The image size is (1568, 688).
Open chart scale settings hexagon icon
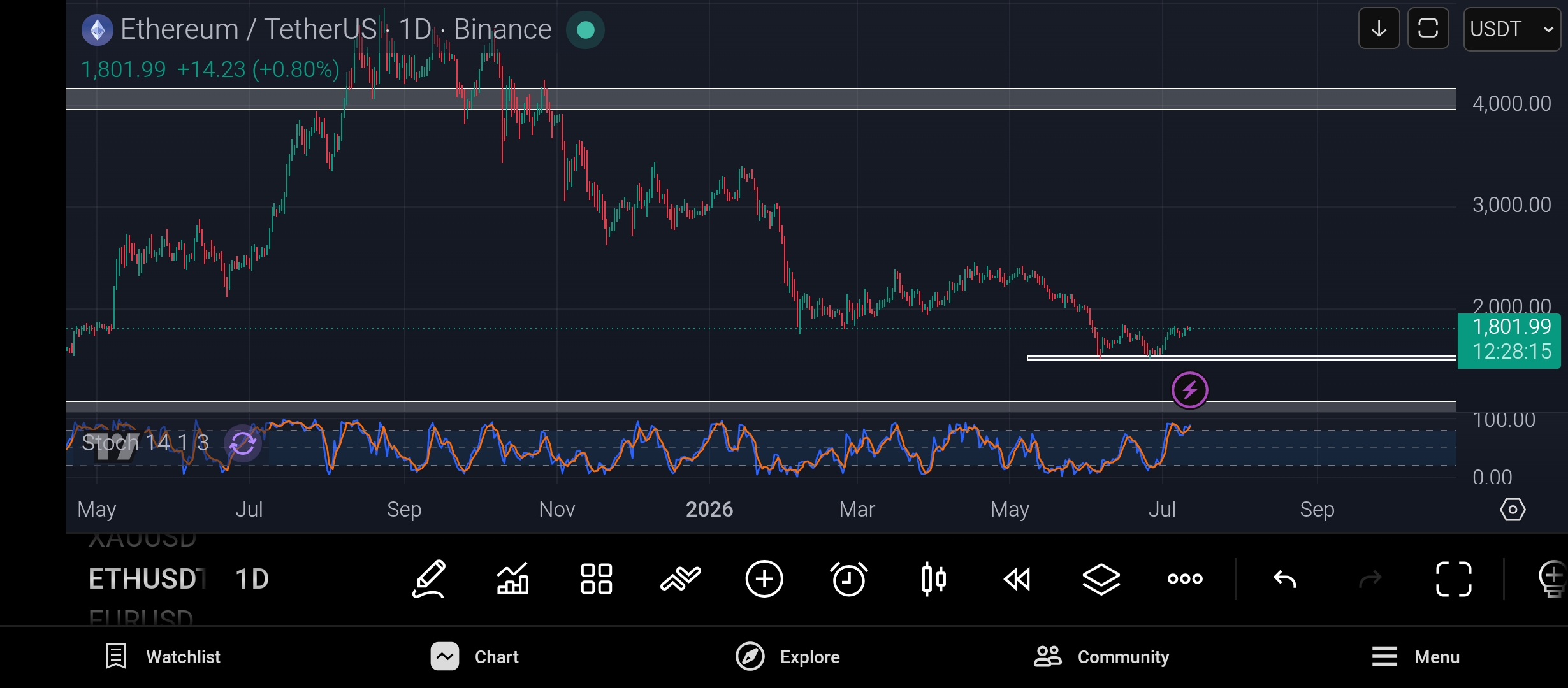[1513, 510]
